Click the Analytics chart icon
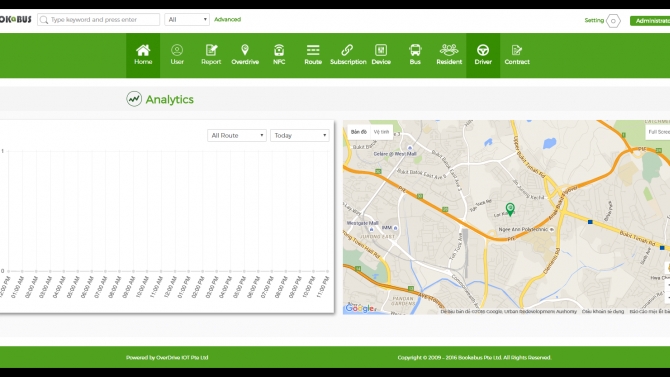Viewport: 670px width, 377px height. (134, 99)
